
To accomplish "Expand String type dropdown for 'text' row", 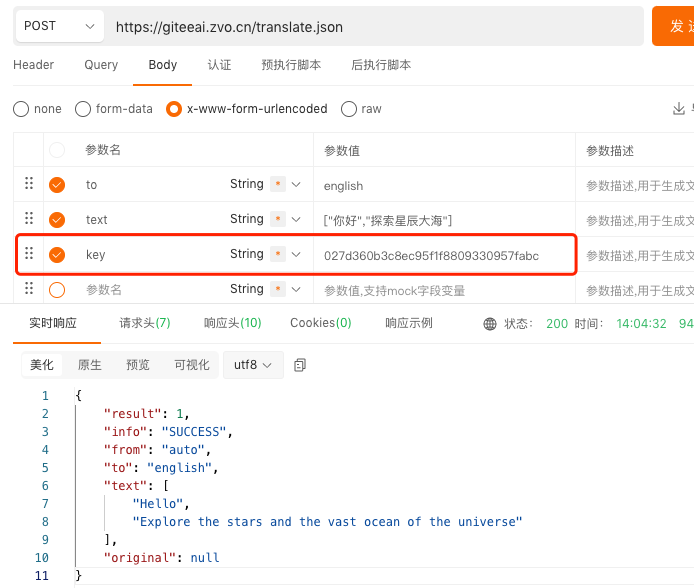I will (296, 219).
